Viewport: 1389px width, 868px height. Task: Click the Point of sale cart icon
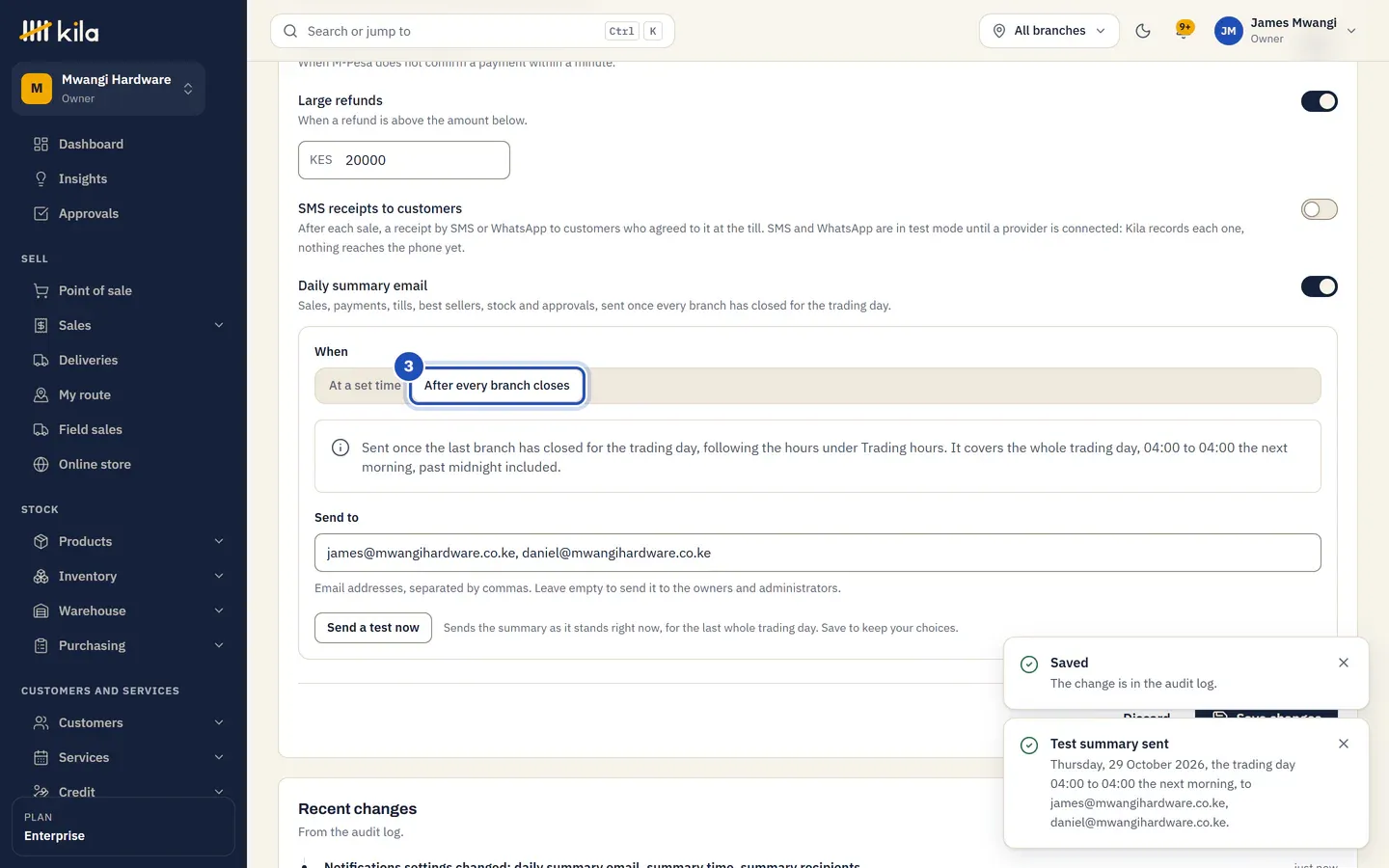[x=41, y=291]
